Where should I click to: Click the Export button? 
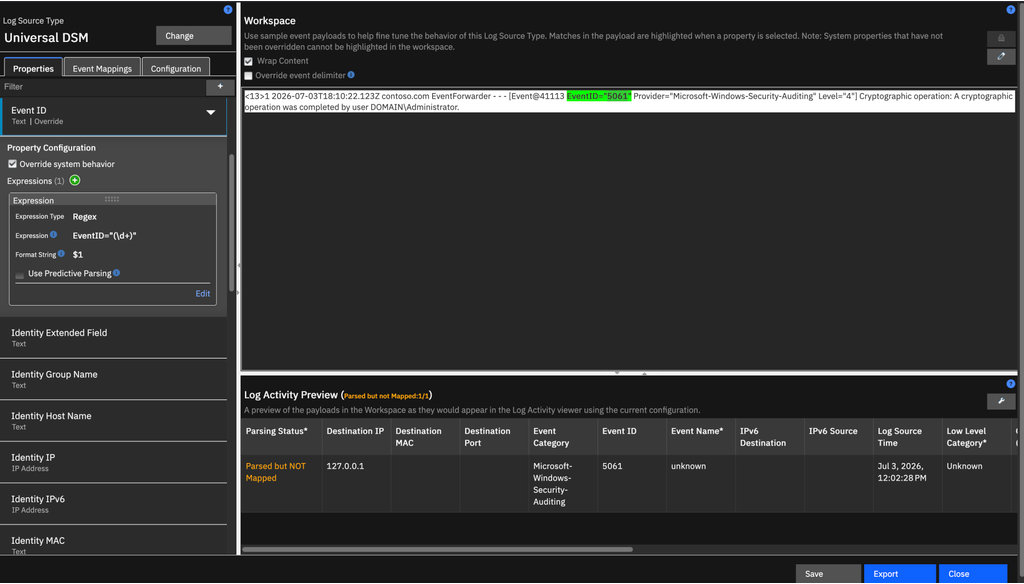(x=900, y=574)
